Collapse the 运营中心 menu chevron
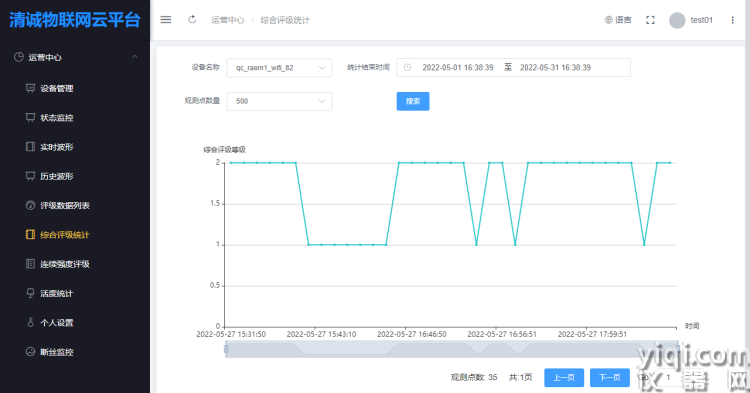750x393 pixels. (x=134, y=57)
